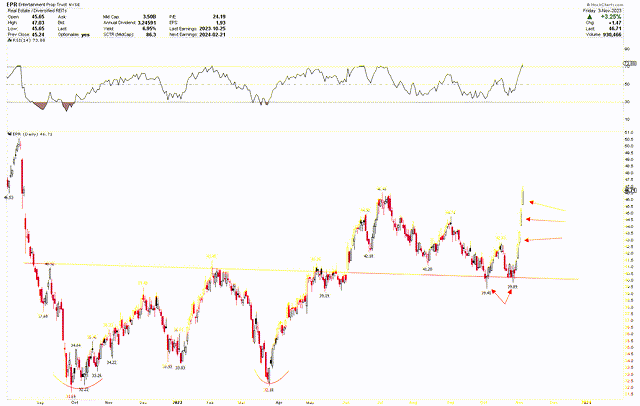
Task: Click the Optionable yes value
Action: pyautogui.click(x=85, y=35)
